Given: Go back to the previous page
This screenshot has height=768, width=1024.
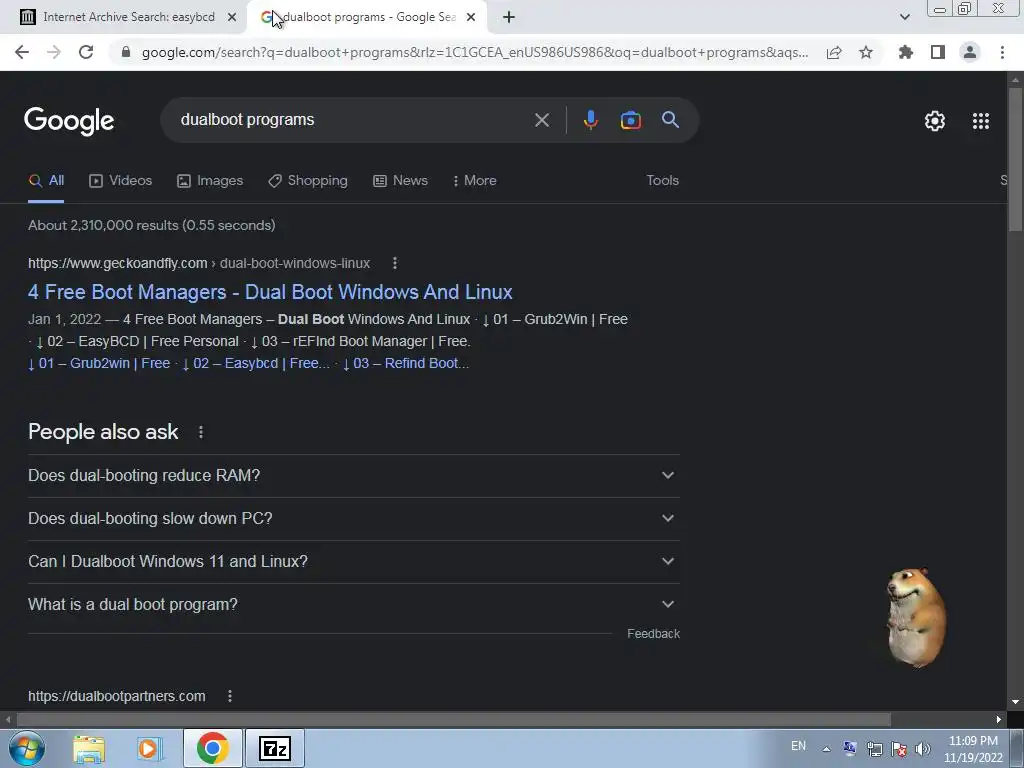Looking at the screenshot, I should pyautogui.click(x=22, y=52).
